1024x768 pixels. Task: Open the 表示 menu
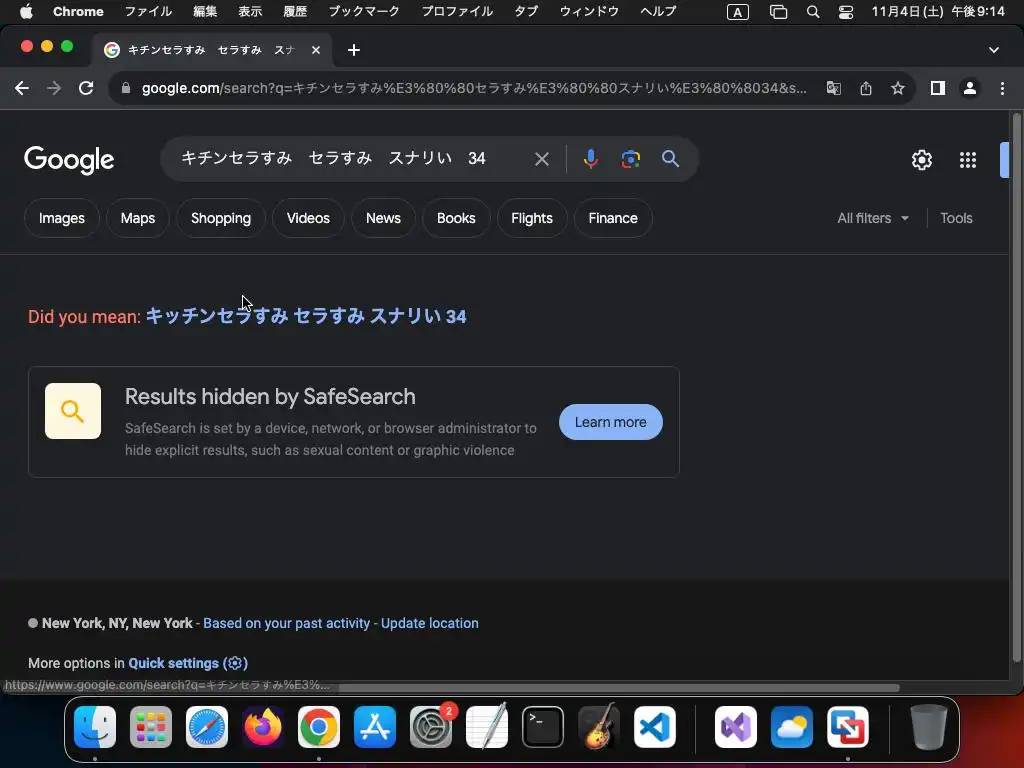click(250, 12)
